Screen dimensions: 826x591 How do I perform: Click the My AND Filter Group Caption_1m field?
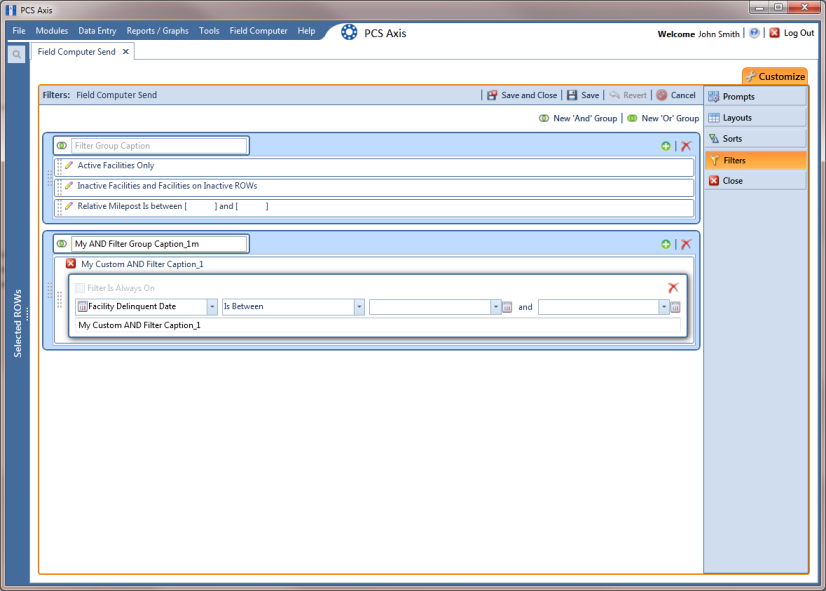(x=159, y=244)
